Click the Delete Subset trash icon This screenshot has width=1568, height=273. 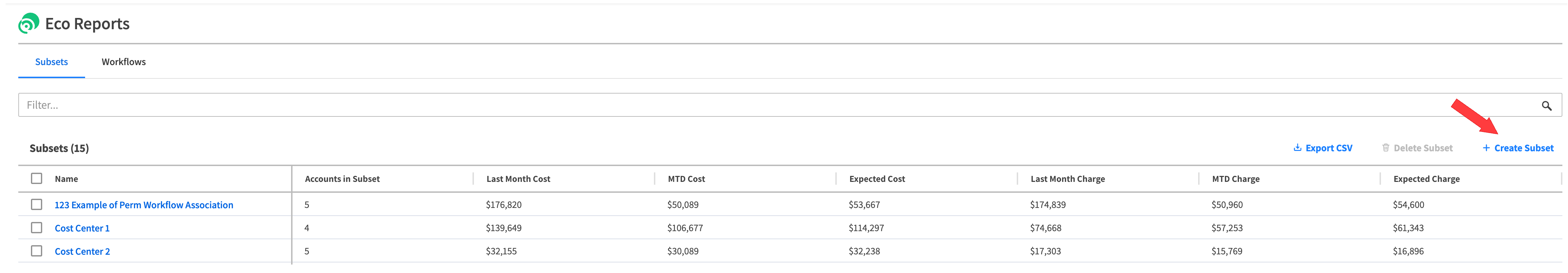1386,148
